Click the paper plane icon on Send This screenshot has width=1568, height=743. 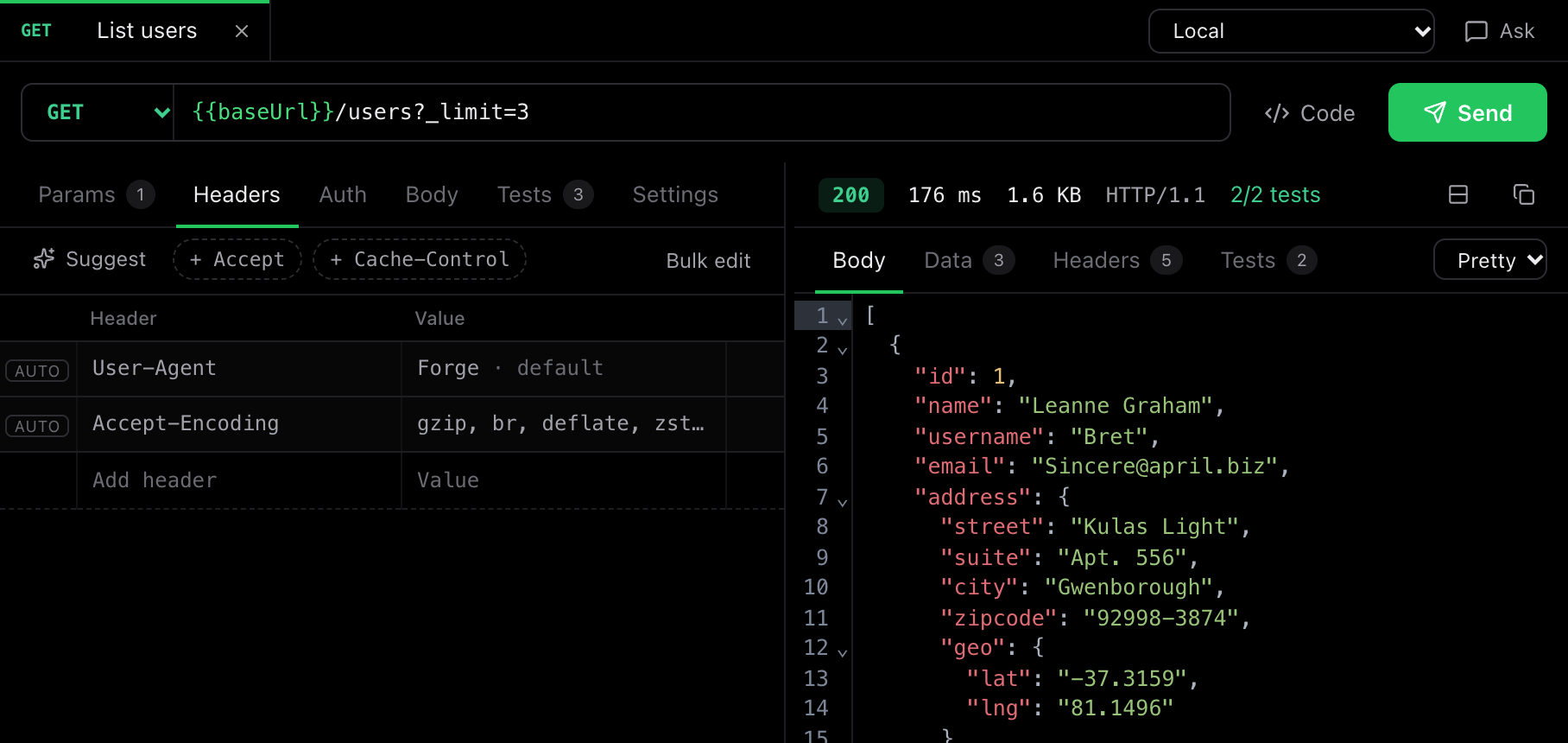(x=1434, y=112)
